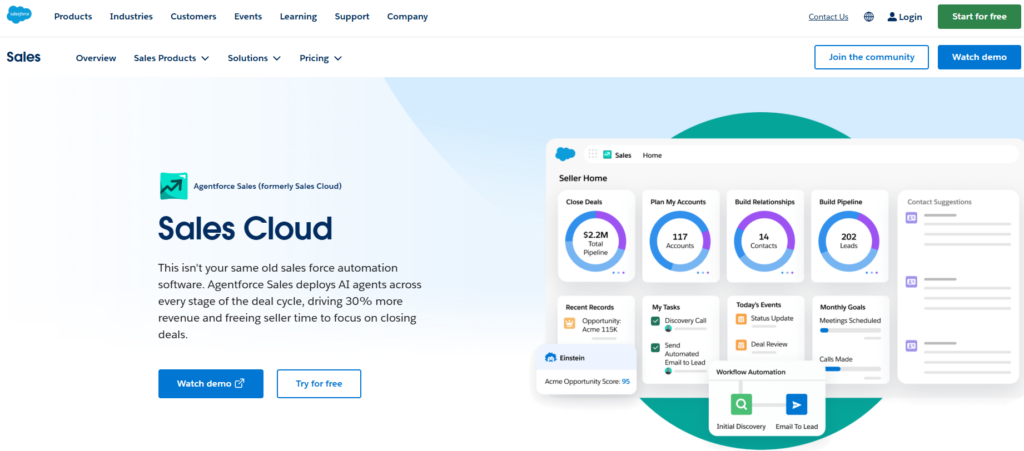Open the Company menu
1024x451 pixels.
click(408, 16)
